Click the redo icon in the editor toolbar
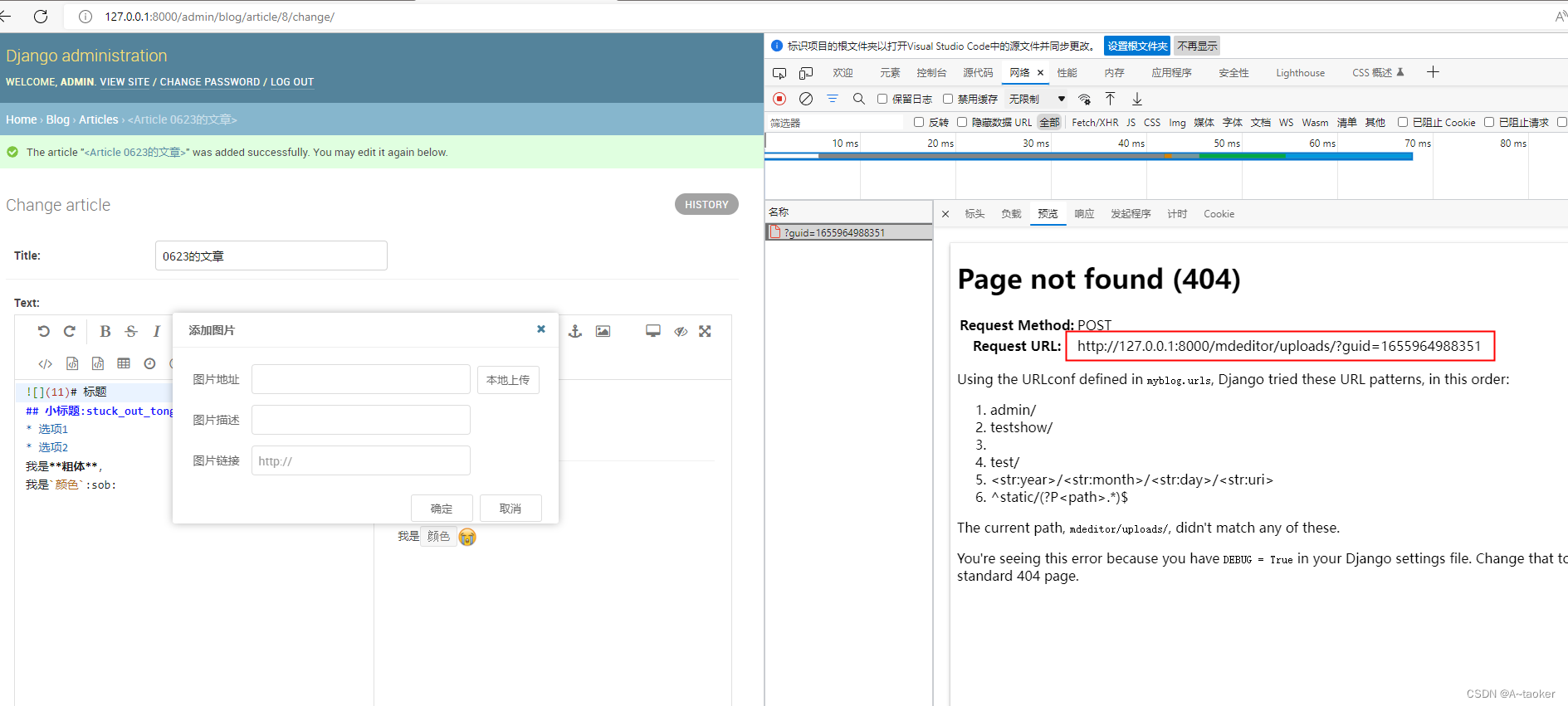Screen dimensions: 1568x706 pyautogui.click(x=70, y=331)
